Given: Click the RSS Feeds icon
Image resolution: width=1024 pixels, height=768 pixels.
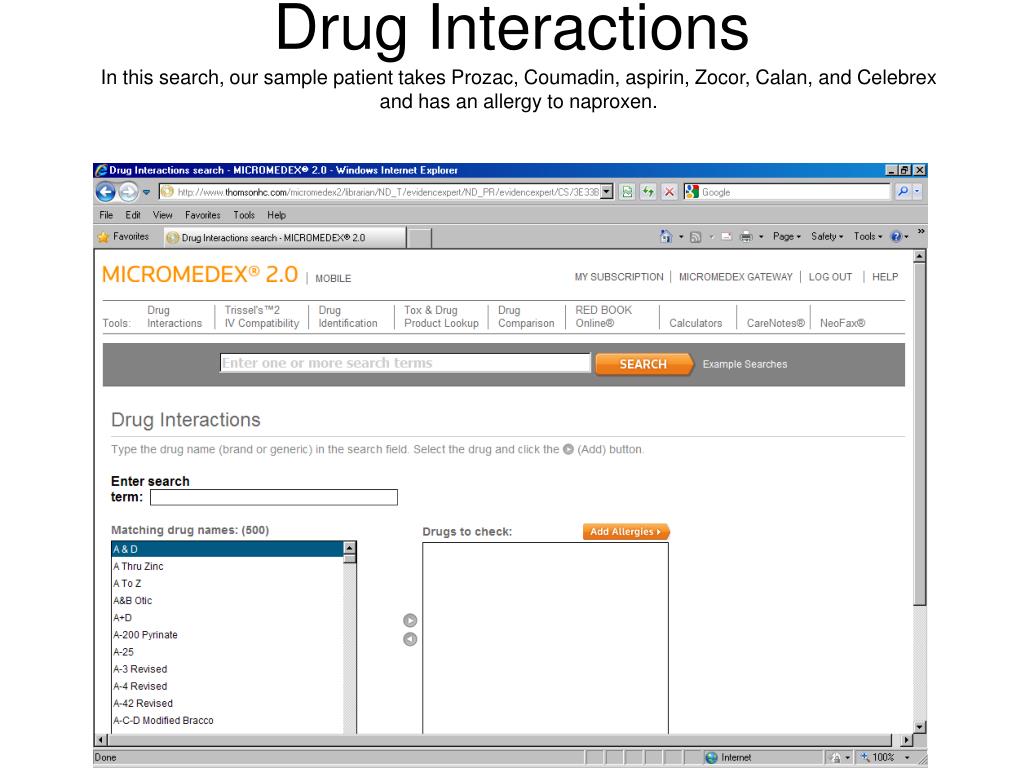Looking at the screenshot, I should tap(696, 237).
